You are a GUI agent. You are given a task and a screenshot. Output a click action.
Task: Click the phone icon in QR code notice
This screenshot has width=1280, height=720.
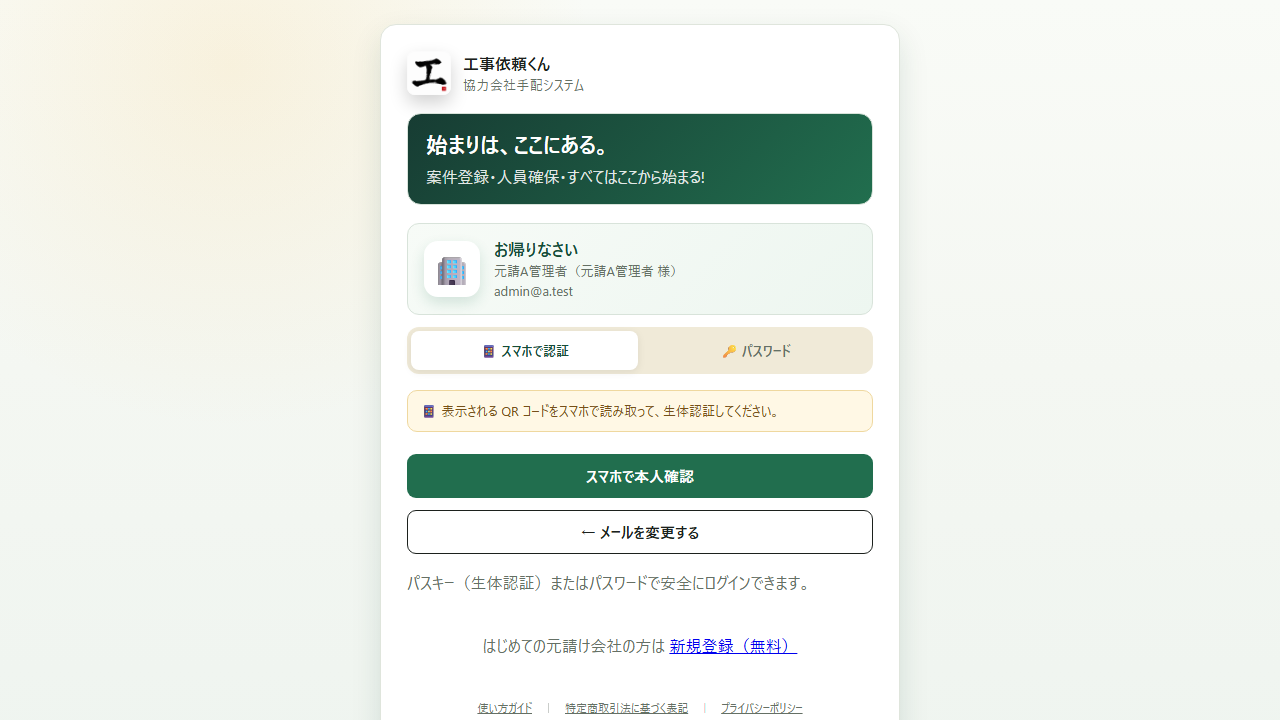pos(429,411)
